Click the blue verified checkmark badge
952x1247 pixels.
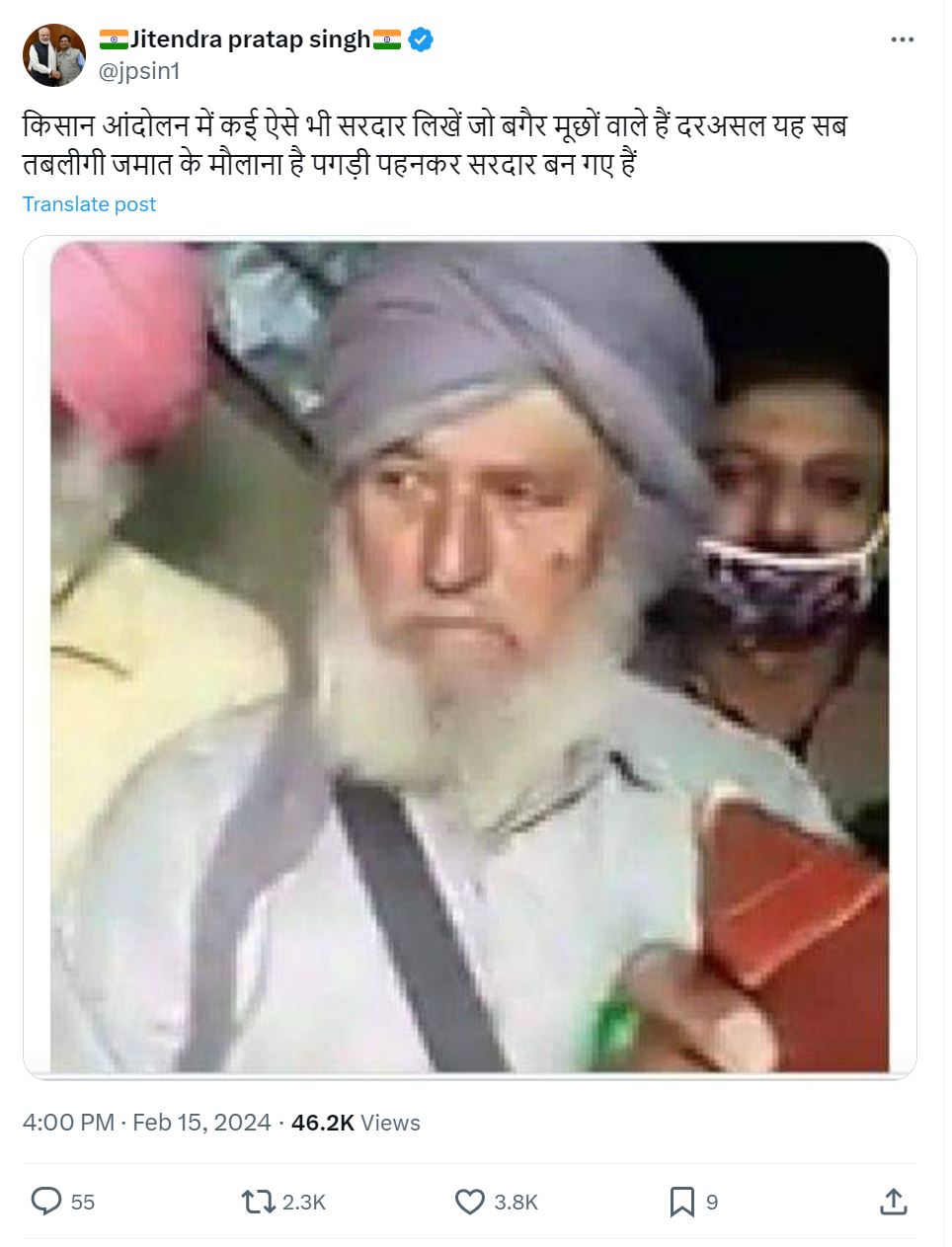pos(421,39)
